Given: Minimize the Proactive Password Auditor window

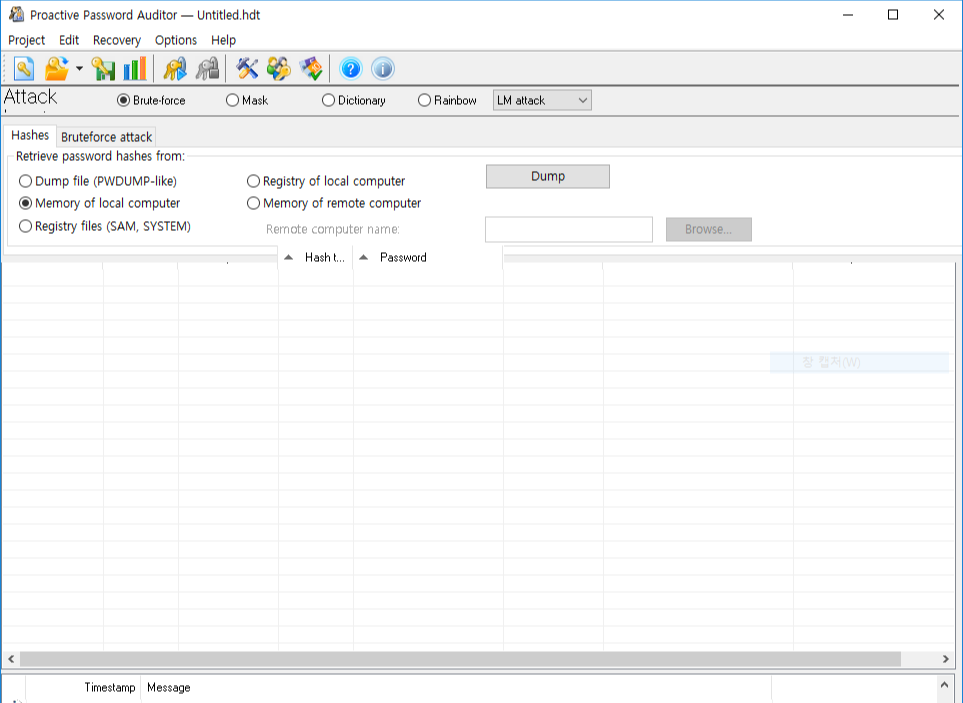Looking at the screenshot, I should [x=848, y=15].
